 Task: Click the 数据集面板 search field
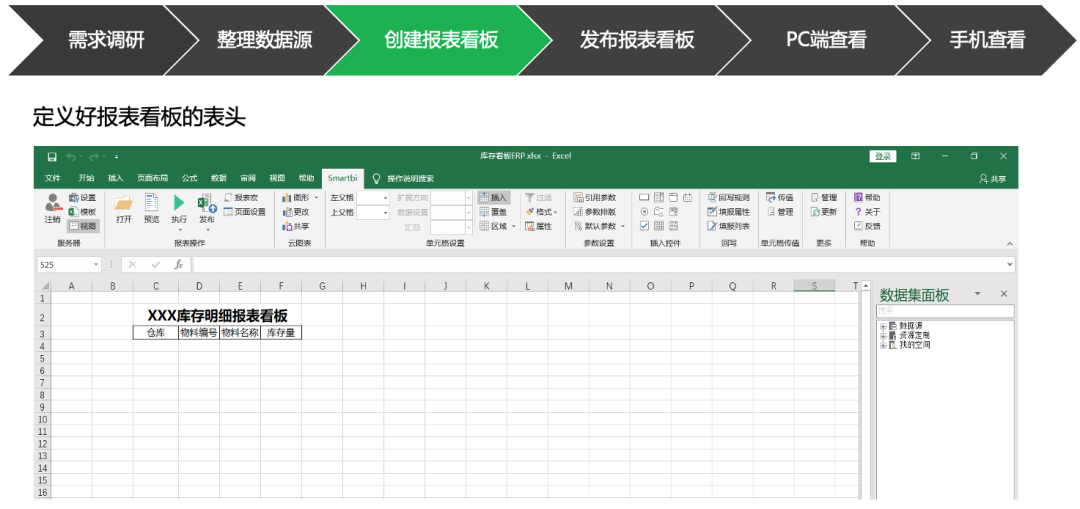pyautogui.click(x=945, y=311)
